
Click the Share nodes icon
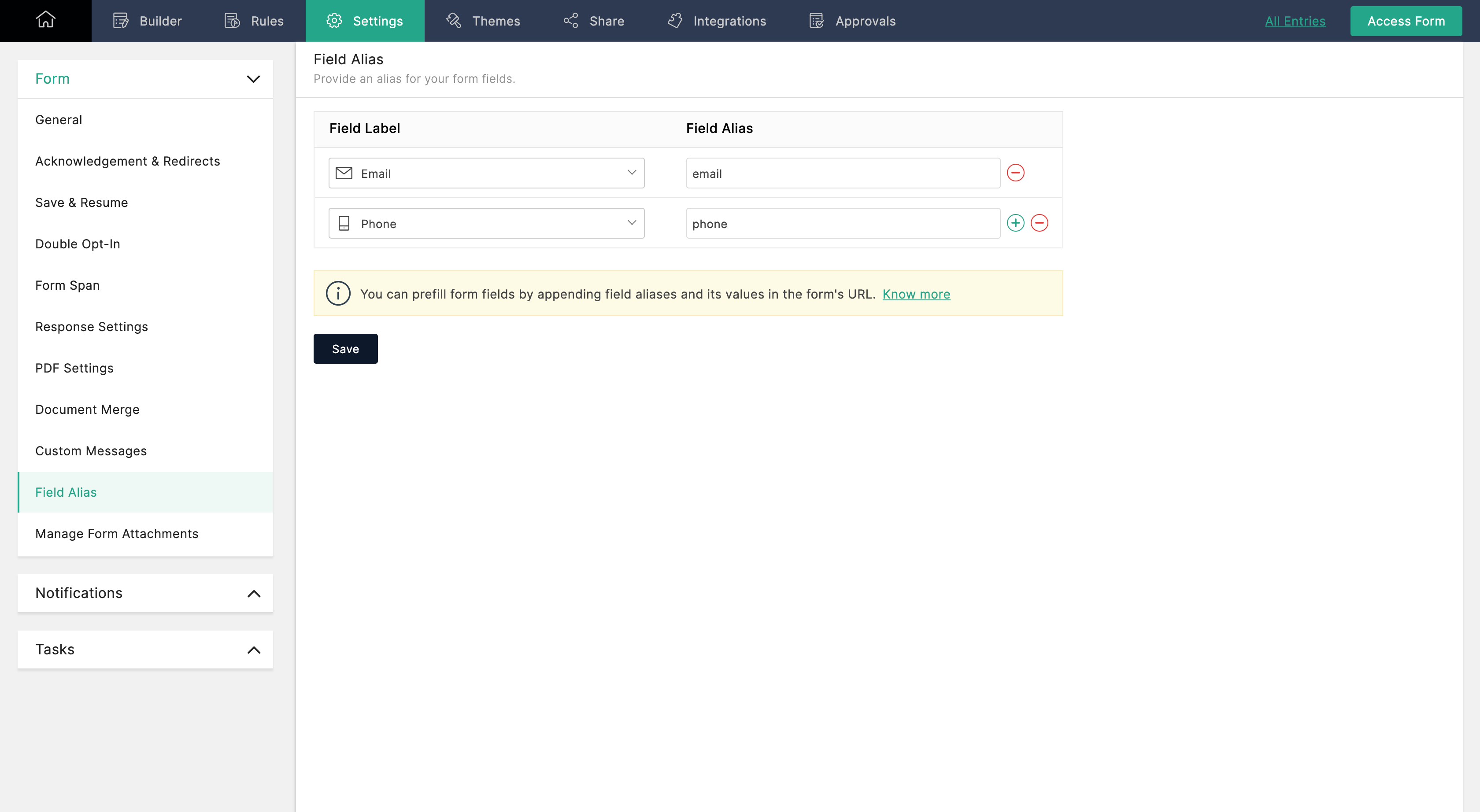pos(570,21)
